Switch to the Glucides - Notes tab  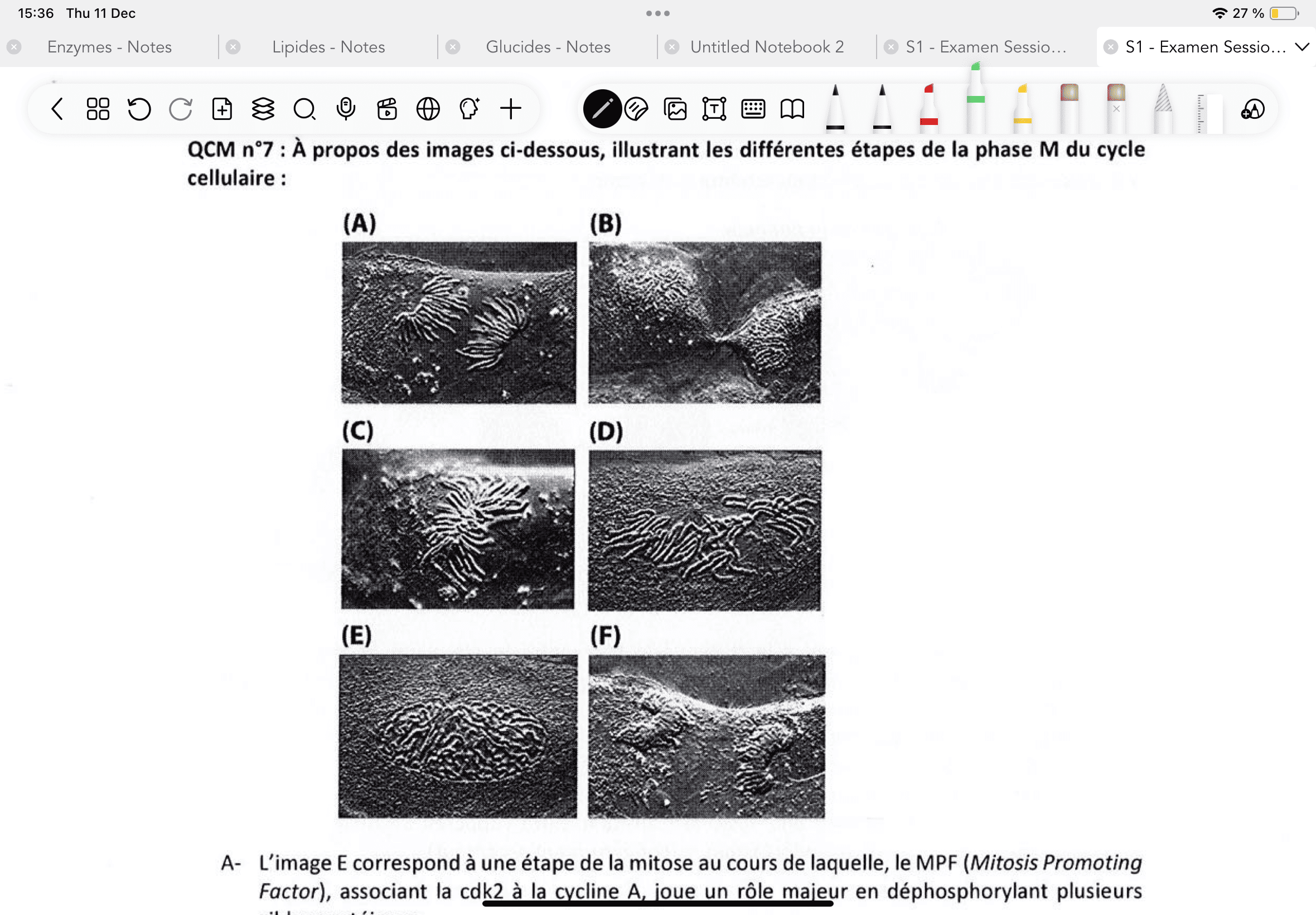tap(548, 47)
